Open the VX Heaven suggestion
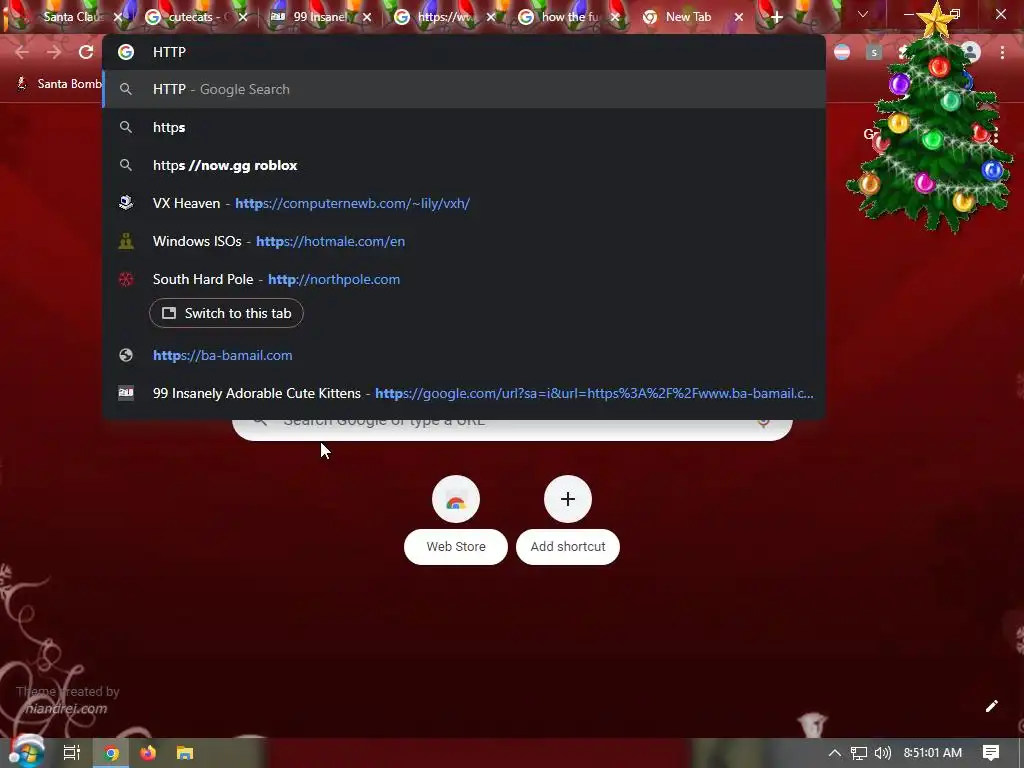The image size is (1024, 768). click(464, 203)
